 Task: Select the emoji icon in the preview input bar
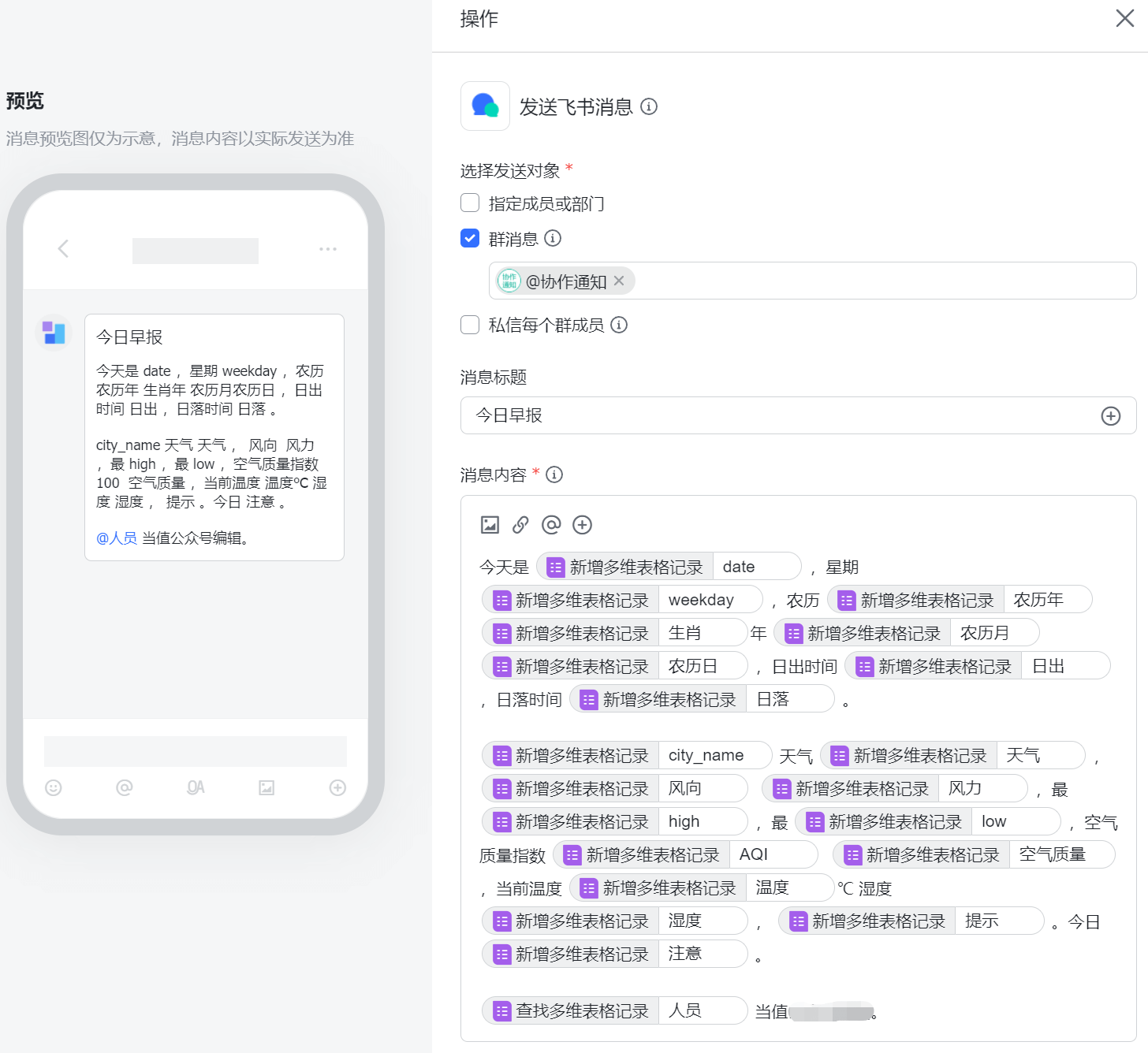pos(53,787)
